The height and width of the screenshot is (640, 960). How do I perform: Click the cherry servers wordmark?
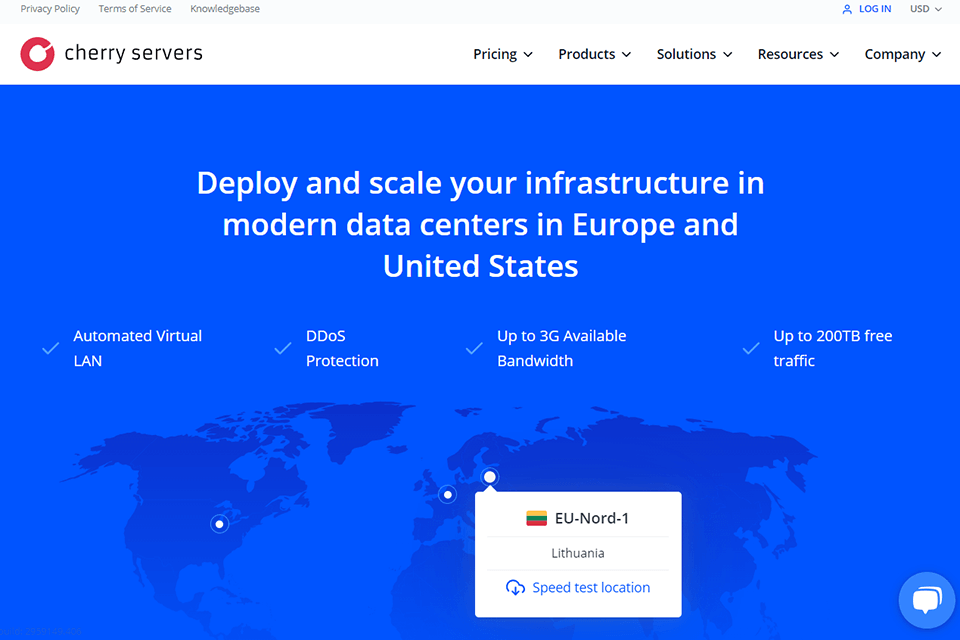(133, 53)
